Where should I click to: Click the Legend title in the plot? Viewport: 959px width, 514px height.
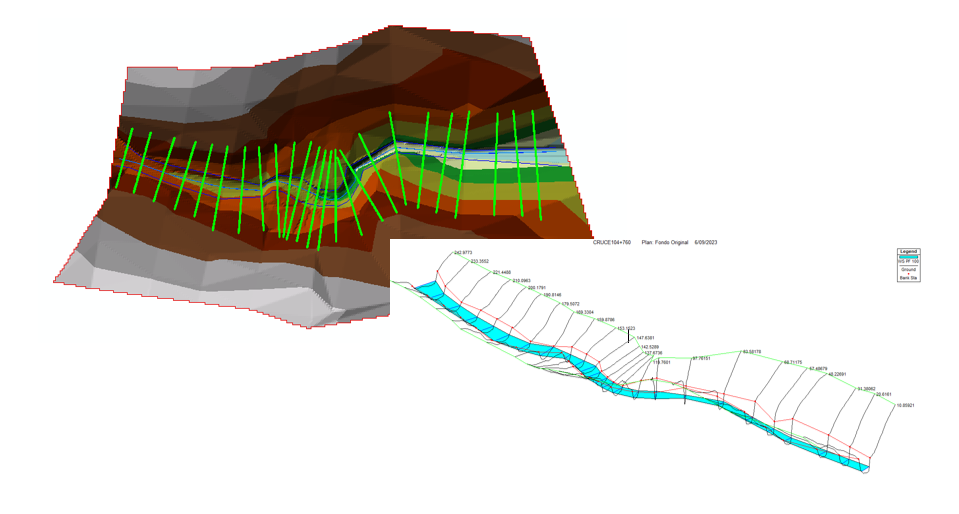(x=908, y=252)
